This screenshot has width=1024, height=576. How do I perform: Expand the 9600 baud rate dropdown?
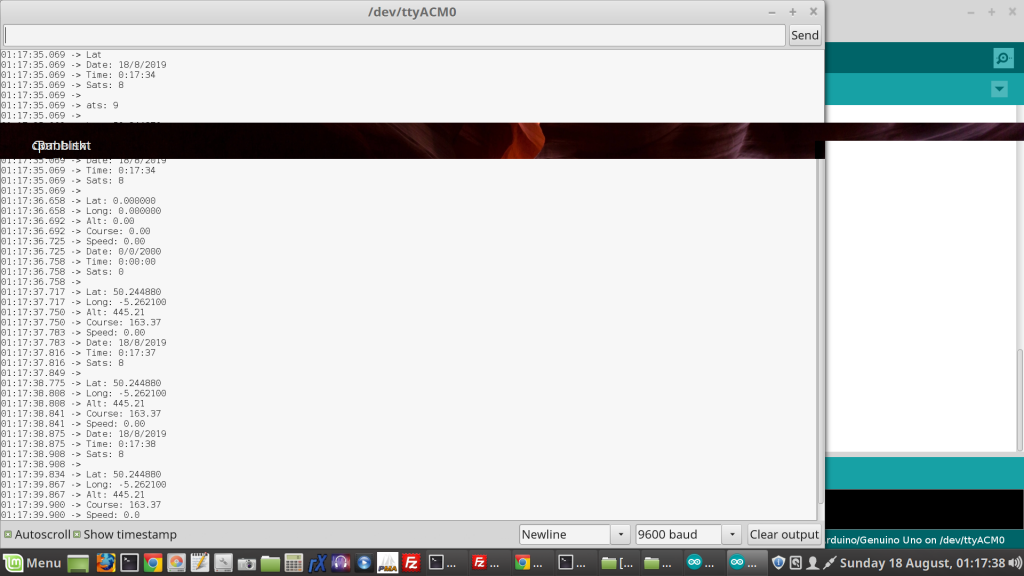(x=688, y=535)
